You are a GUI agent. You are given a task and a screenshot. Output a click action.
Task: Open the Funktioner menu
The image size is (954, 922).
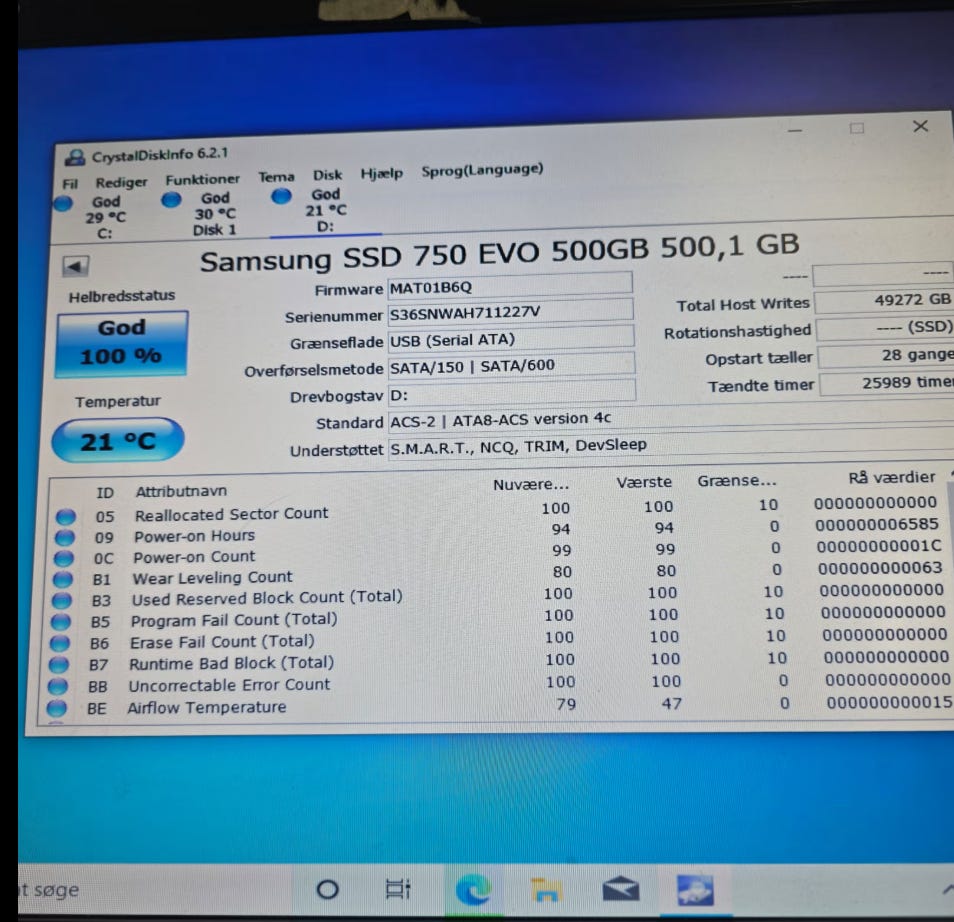(x=203, y=179)
